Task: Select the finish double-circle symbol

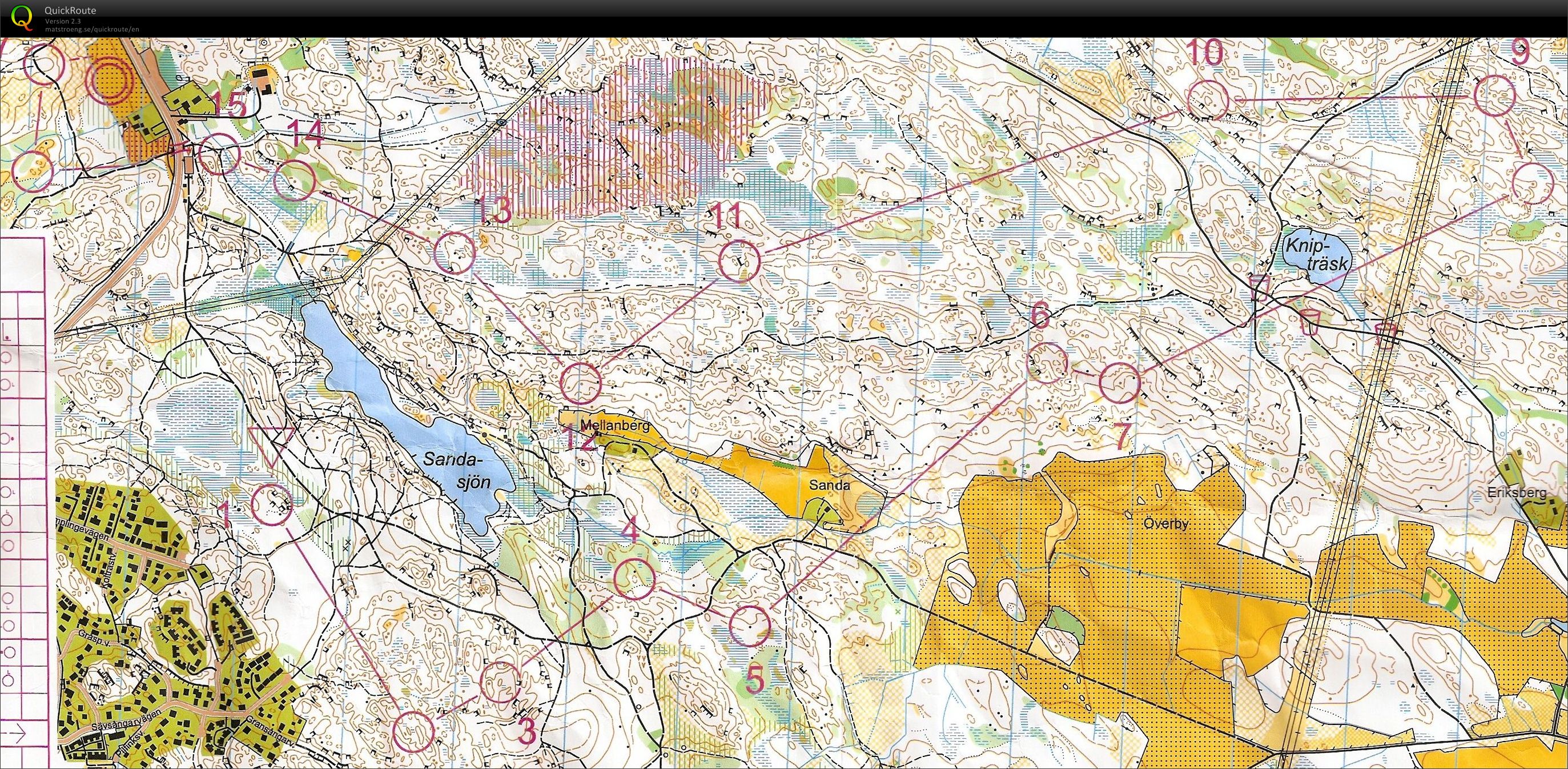Action: point(110,81)
